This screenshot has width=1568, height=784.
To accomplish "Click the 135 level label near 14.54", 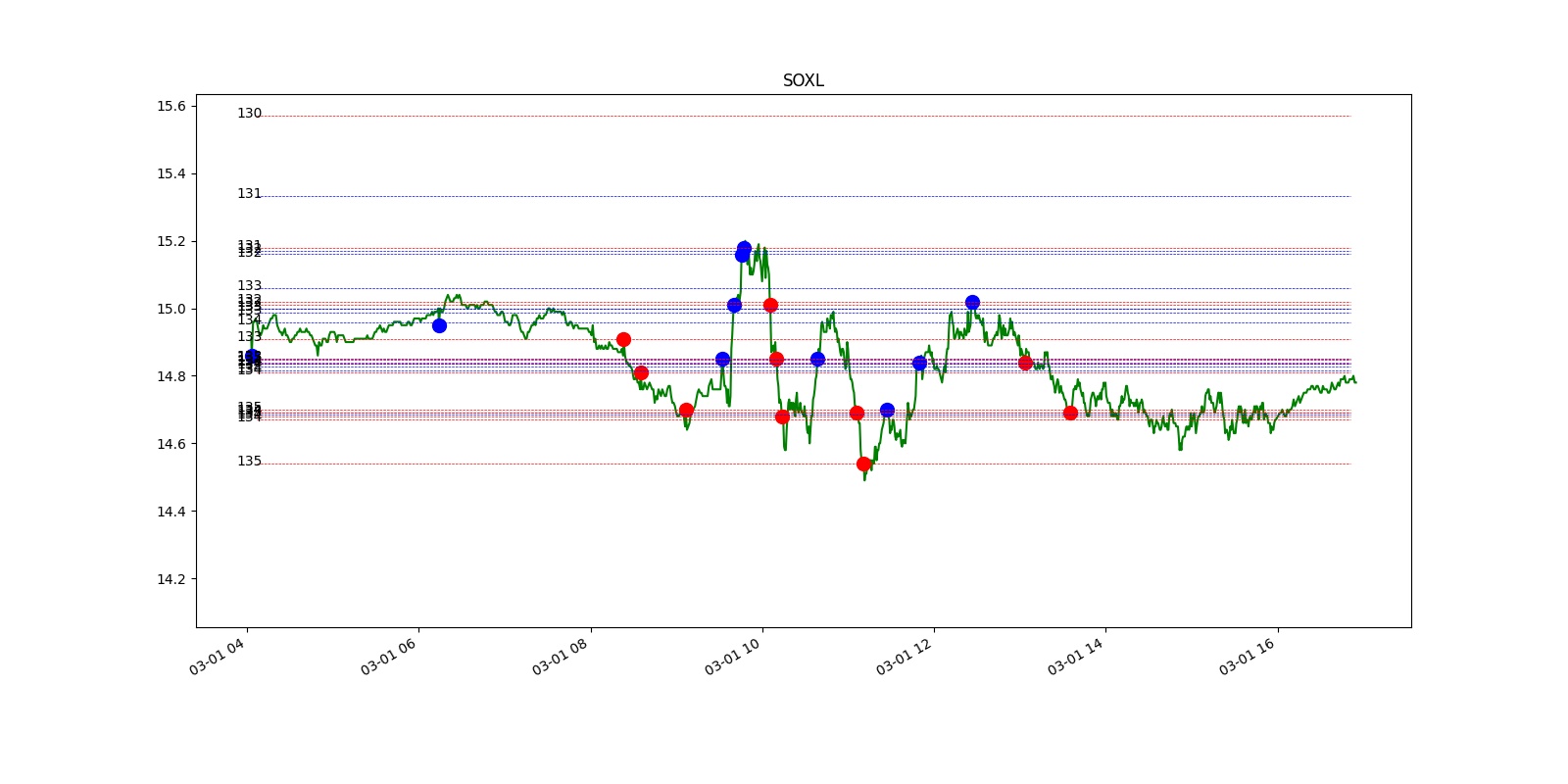I will (x=249, y=462).
